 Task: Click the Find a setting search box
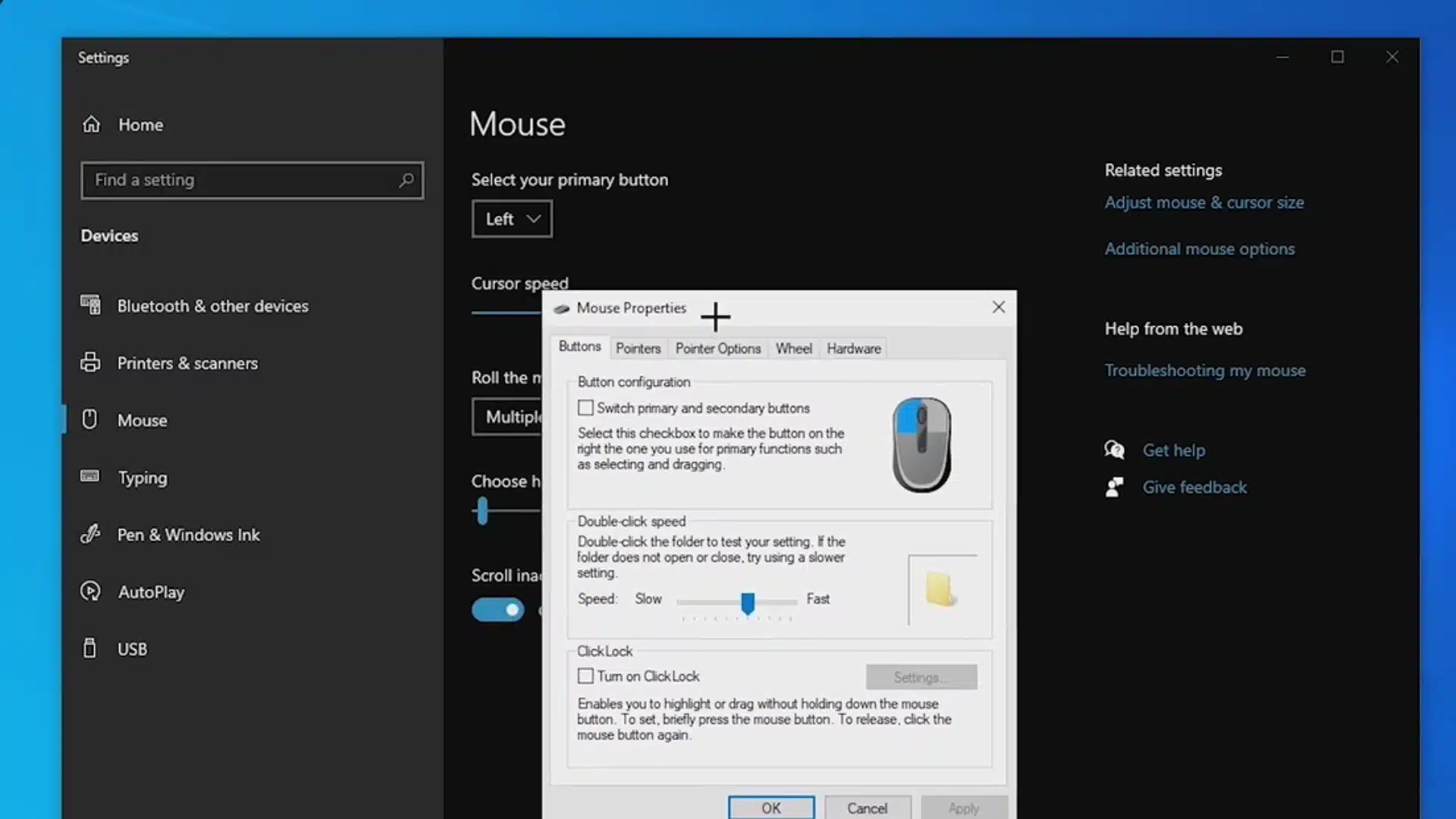click(x=252, y=180)
